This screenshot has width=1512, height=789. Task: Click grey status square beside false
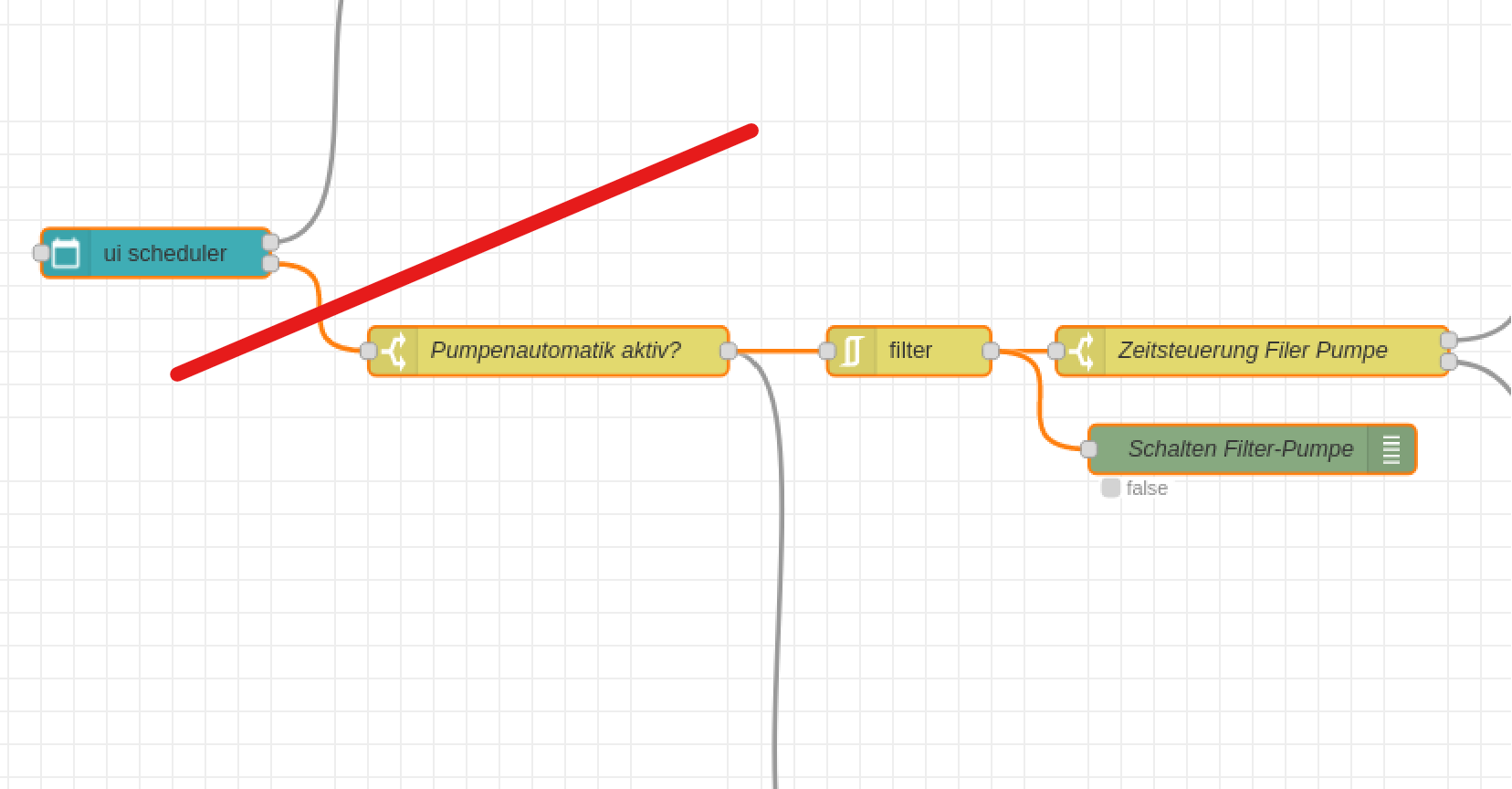click(x=1110, y=488)
